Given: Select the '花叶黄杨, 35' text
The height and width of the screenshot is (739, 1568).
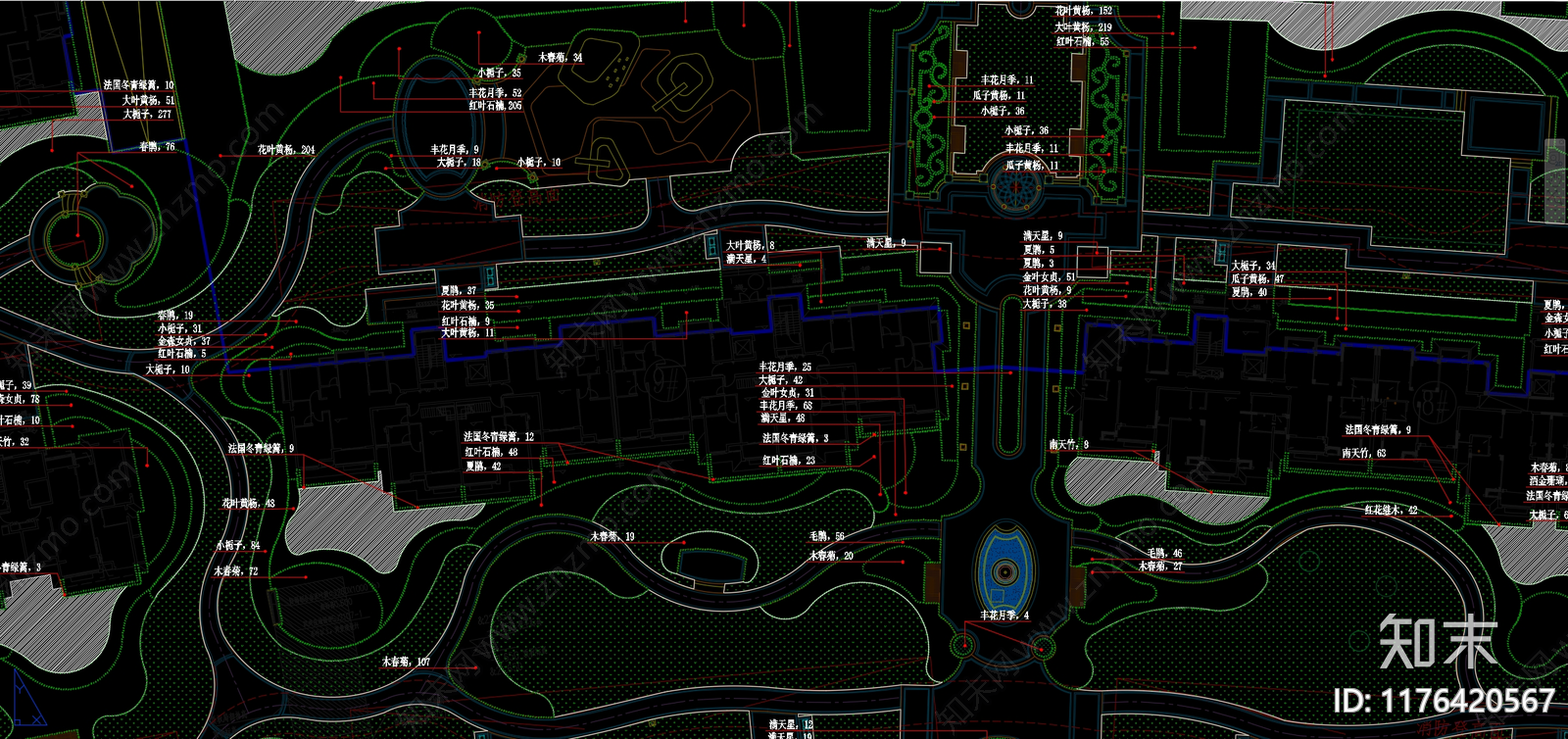Looking at the screenshot, I should pyautogui.click(x=467, y=306).
